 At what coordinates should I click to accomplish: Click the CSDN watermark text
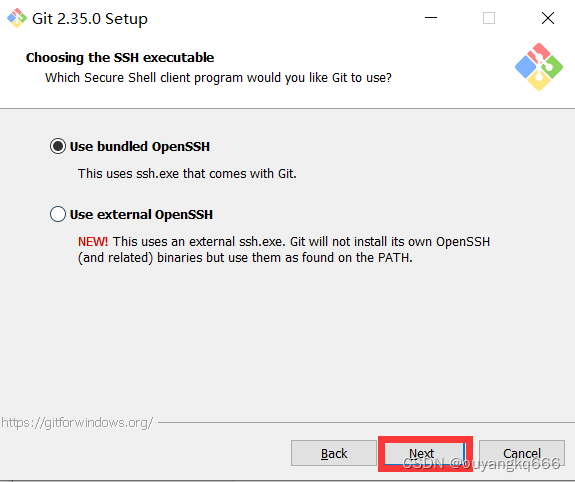tap(481, 464)
